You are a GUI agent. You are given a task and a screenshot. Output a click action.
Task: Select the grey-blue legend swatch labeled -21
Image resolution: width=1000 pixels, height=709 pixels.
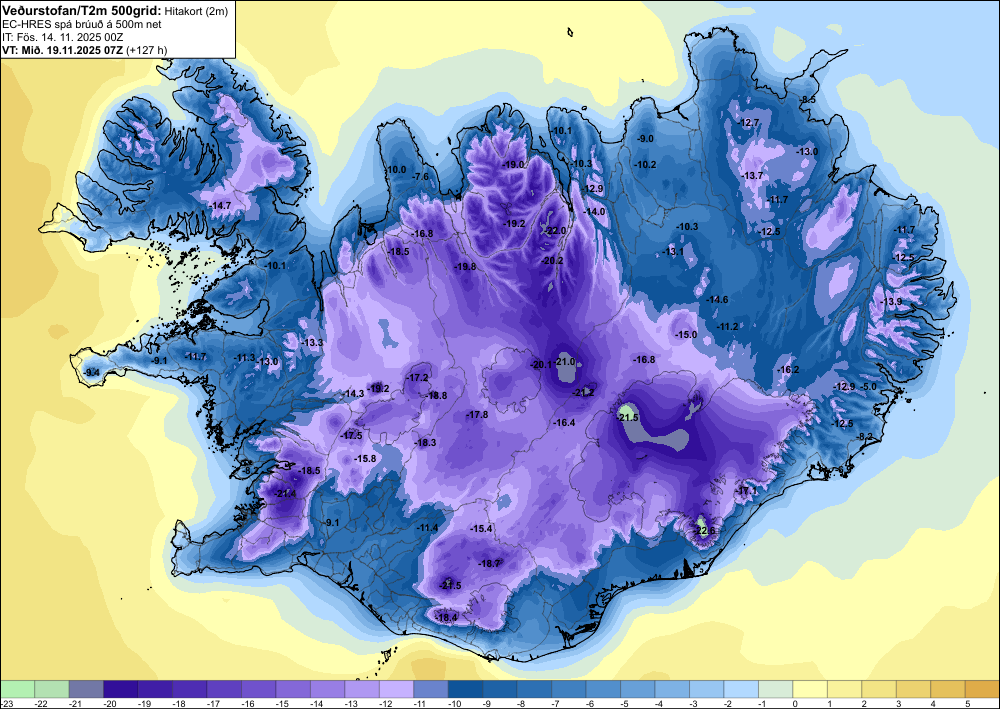86,689
